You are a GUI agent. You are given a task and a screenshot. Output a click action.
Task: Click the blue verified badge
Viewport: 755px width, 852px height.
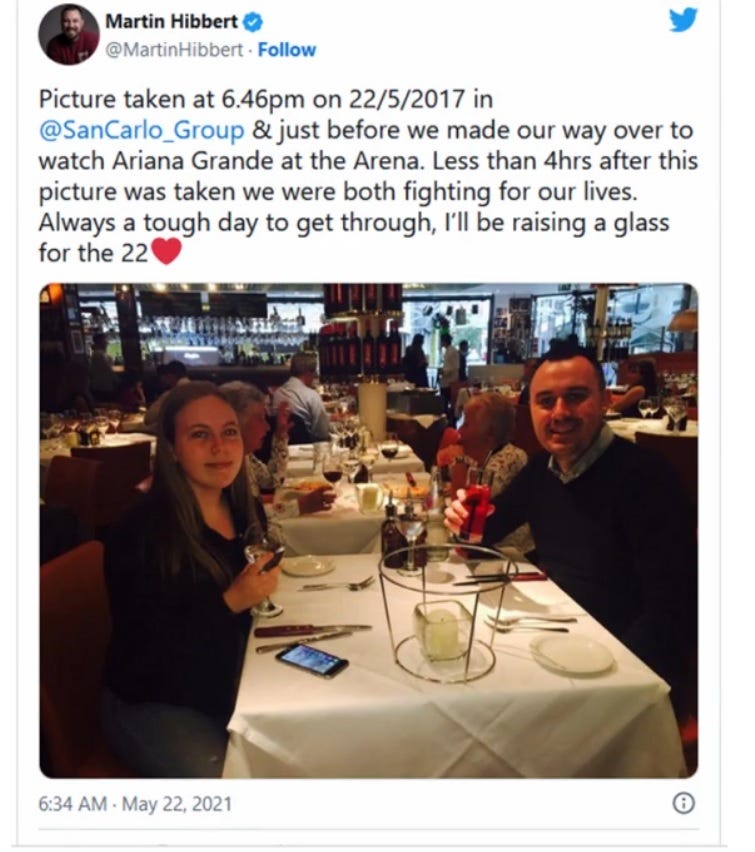(x=252, y=22)
